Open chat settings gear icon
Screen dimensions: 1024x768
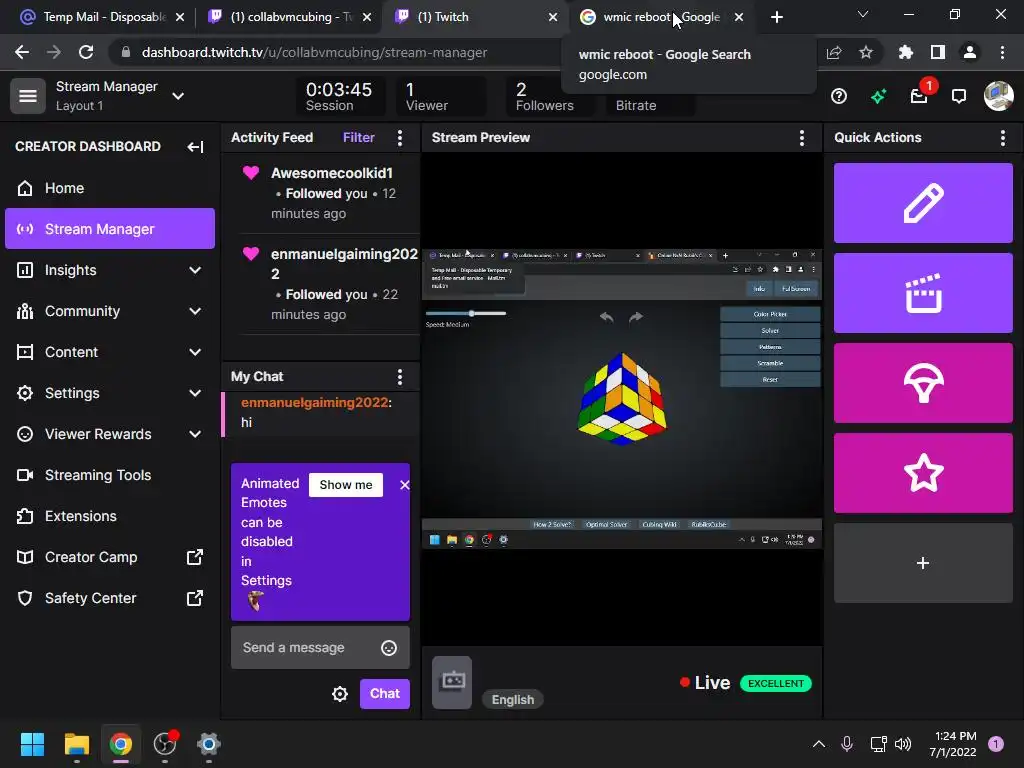[x=340, y=694]
